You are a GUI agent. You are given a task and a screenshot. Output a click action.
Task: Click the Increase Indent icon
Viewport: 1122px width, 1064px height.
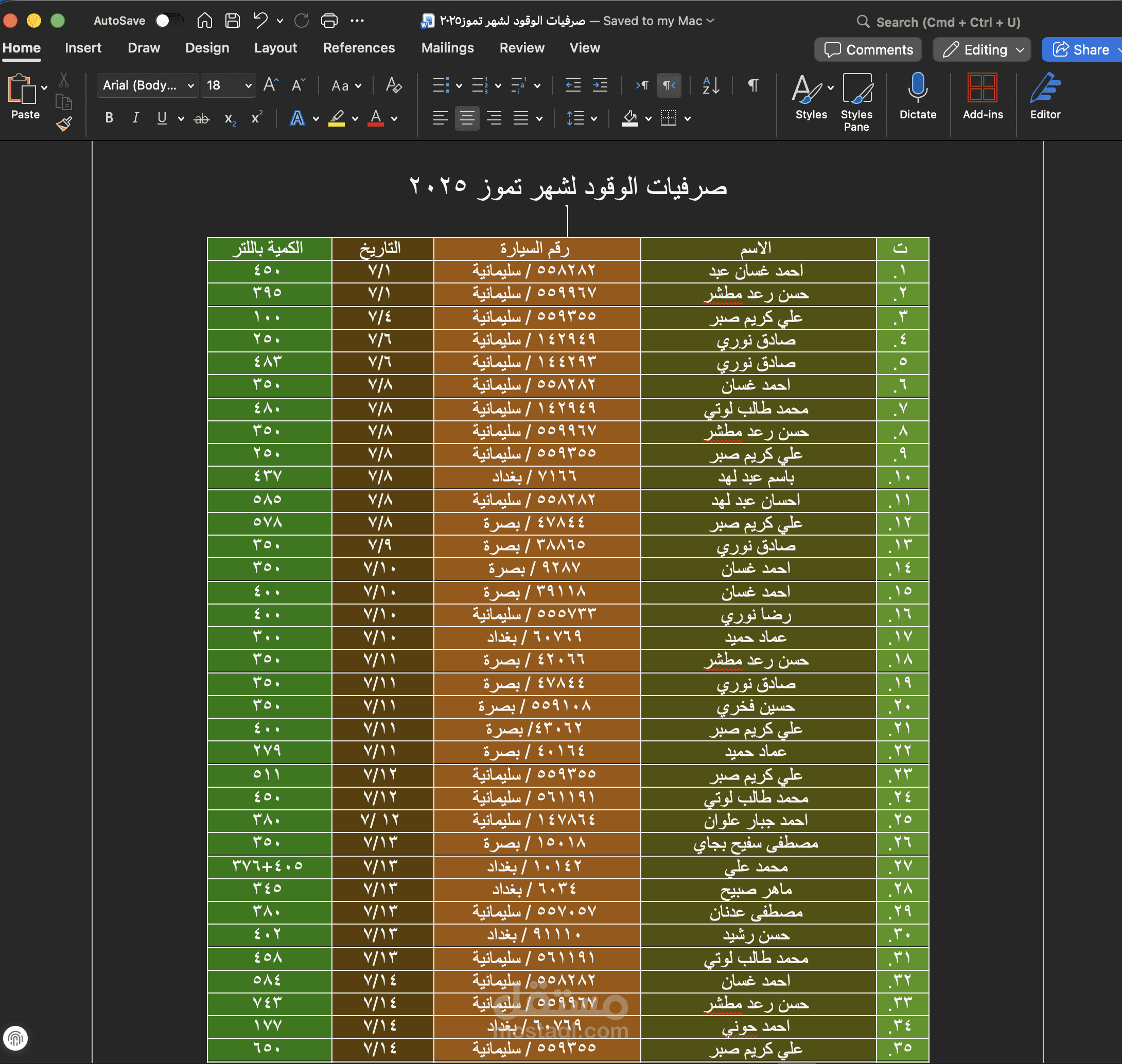pyautogui.click(x=600, y=85)
